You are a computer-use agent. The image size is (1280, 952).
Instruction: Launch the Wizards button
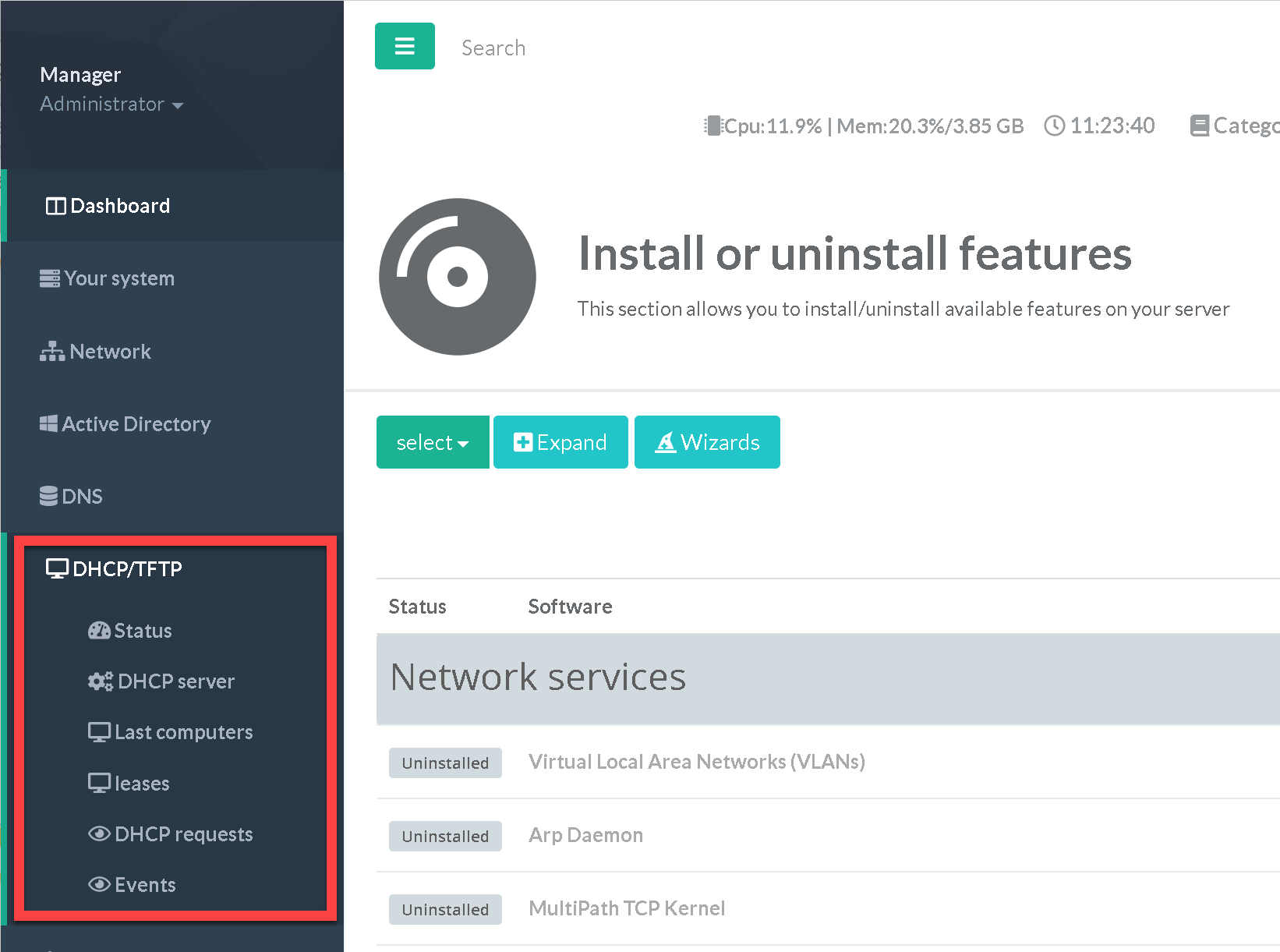[x=707, y=442]
